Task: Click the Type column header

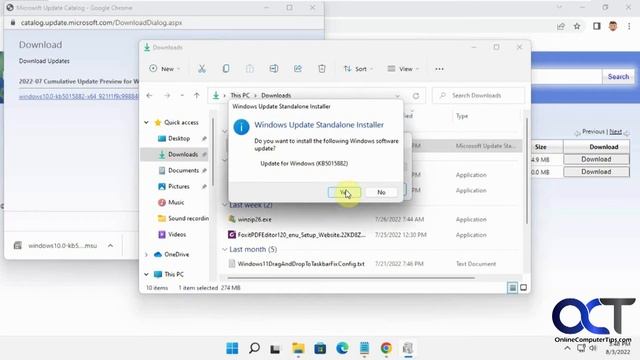Action: pos(462,116)
